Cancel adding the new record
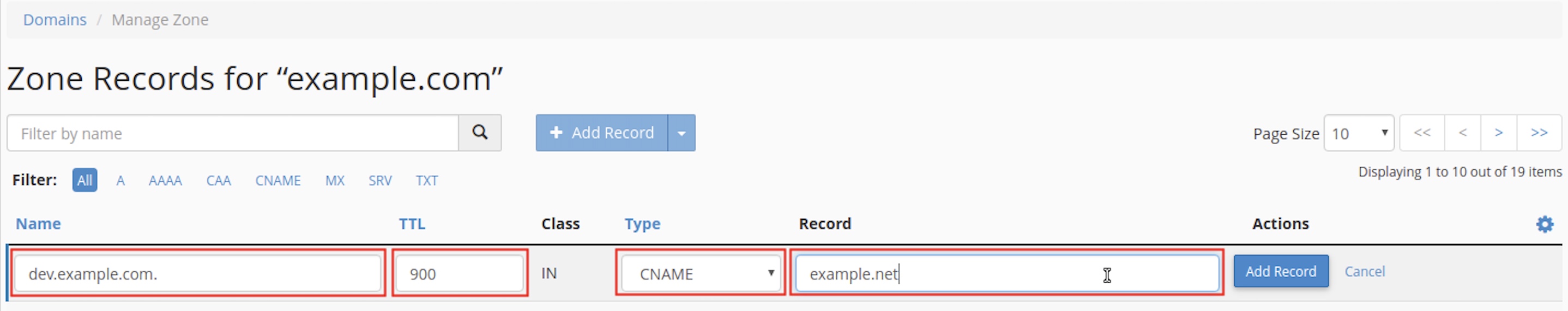The height and width of the screenshot is (311, 1568). [x=1364, y=271]
